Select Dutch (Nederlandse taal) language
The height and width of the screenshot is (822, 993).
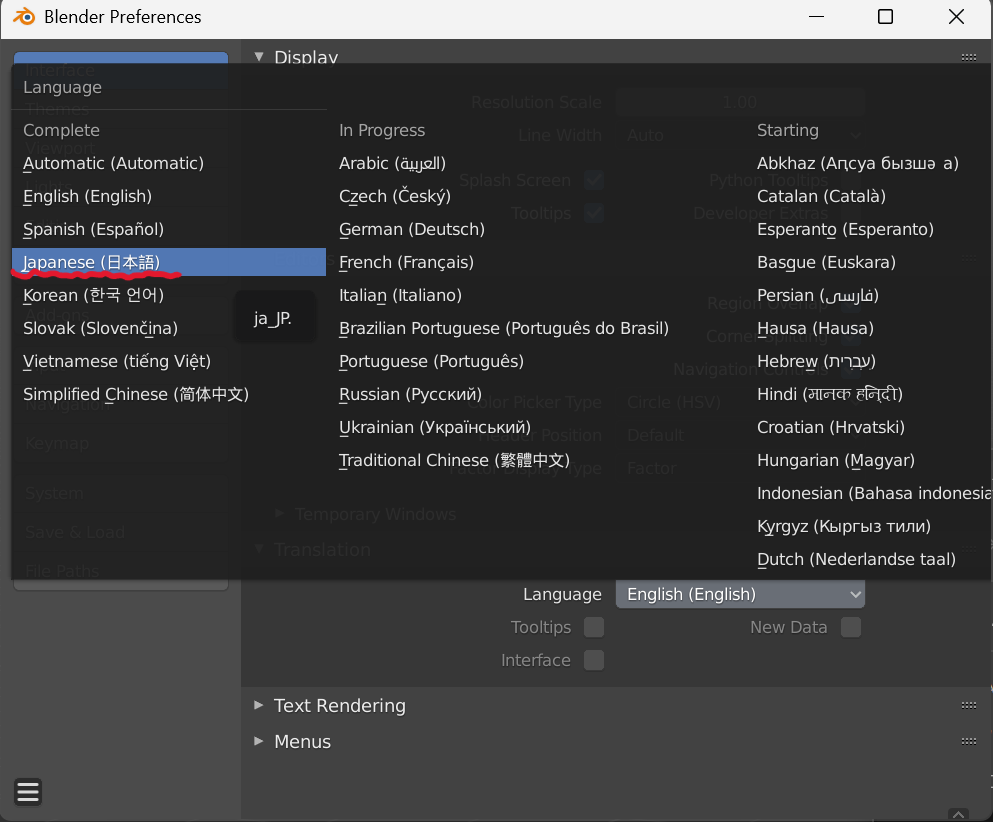pyautogui.click(x=856, y=559)
